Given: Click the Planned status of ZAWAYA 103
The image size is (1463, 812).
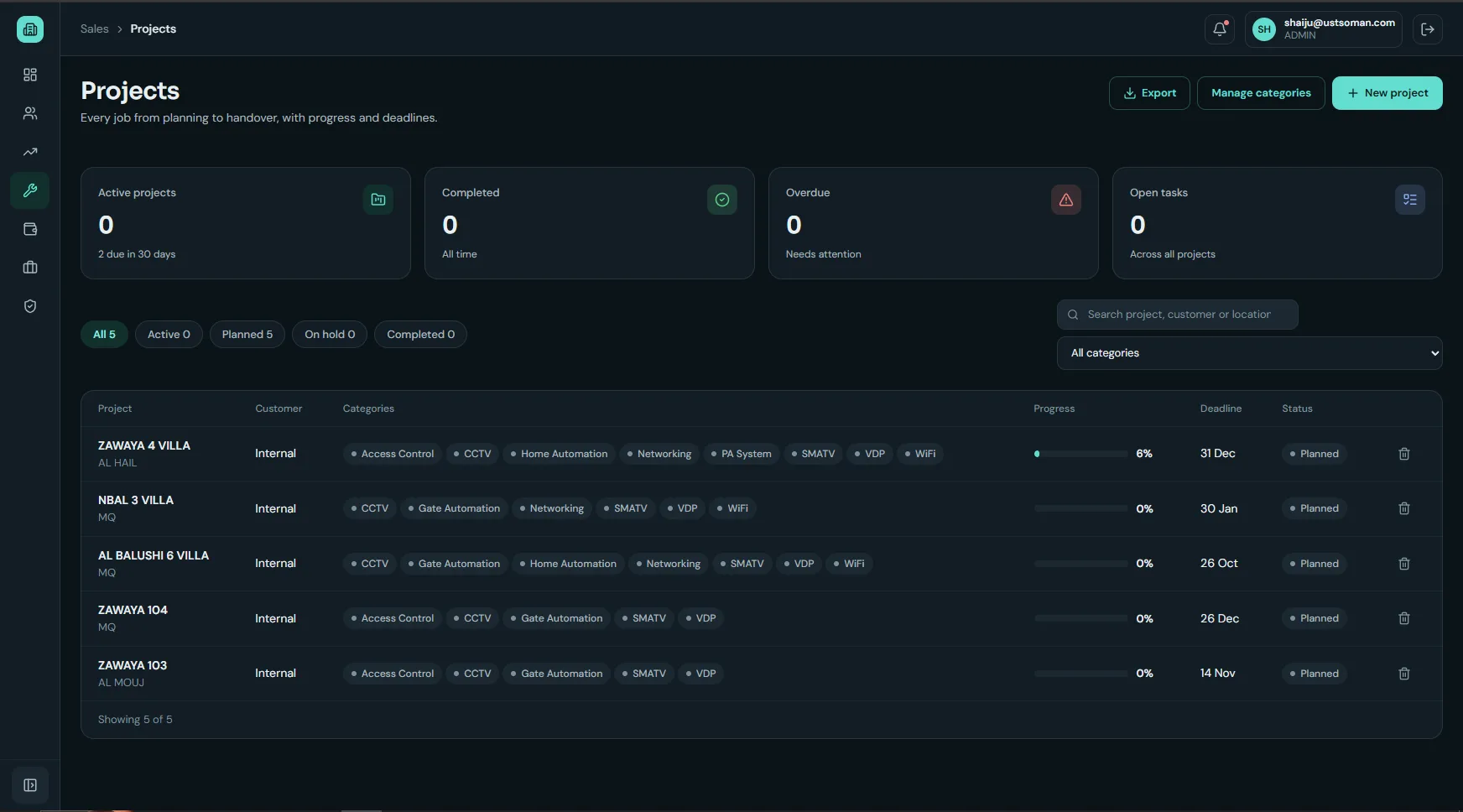Looking at the screenshot, I should 1315,674.
